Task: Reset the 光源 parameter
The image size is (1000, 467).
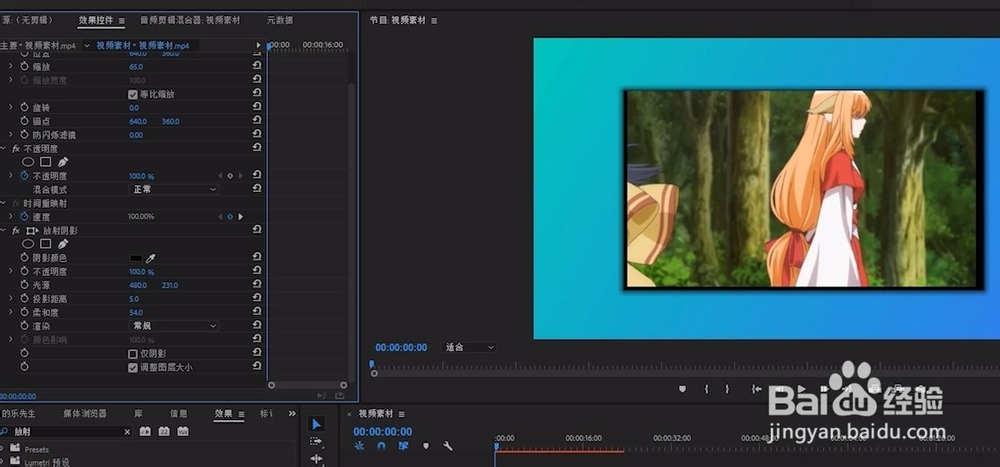Action: [x=256, y=285]
